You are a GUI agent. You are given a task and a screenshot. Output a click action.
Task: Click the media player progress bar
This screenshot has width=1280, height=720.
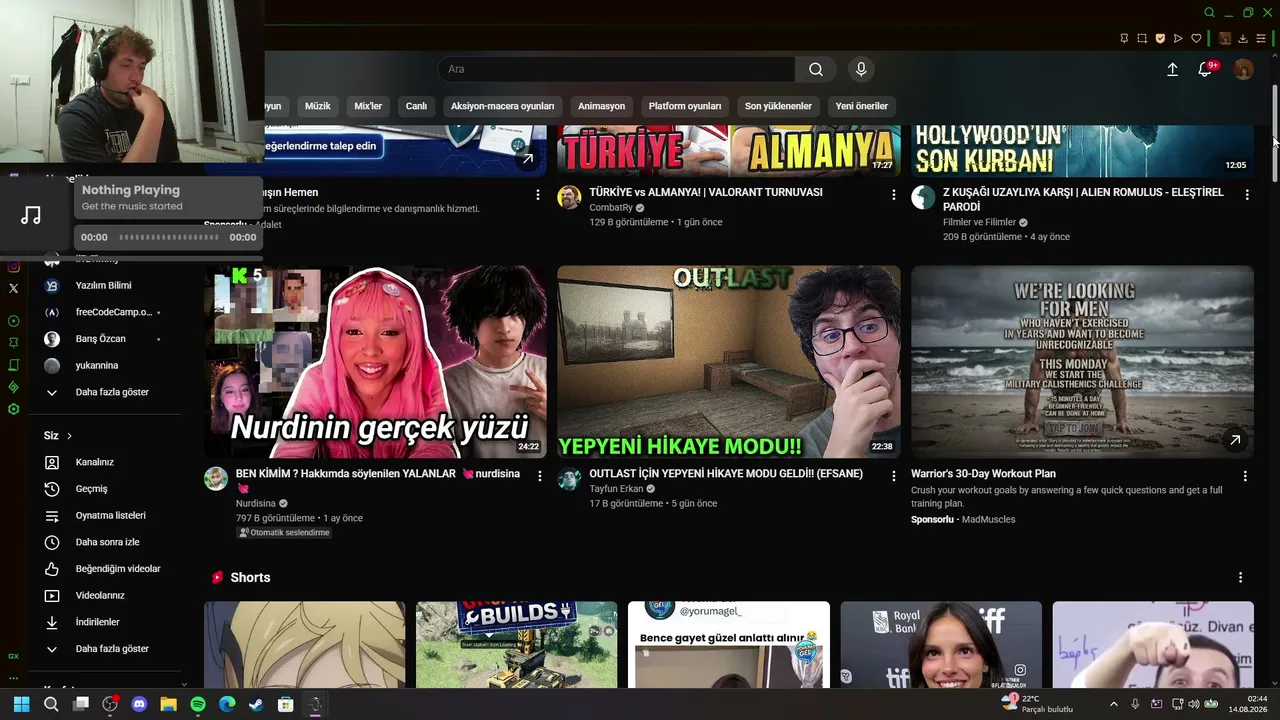(169, 237)
